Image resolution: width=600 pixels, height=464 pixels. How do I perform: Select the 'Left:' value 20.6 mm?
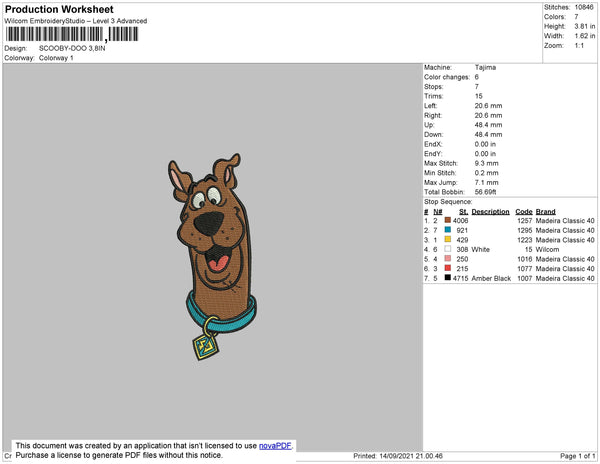tap(488, 106)
